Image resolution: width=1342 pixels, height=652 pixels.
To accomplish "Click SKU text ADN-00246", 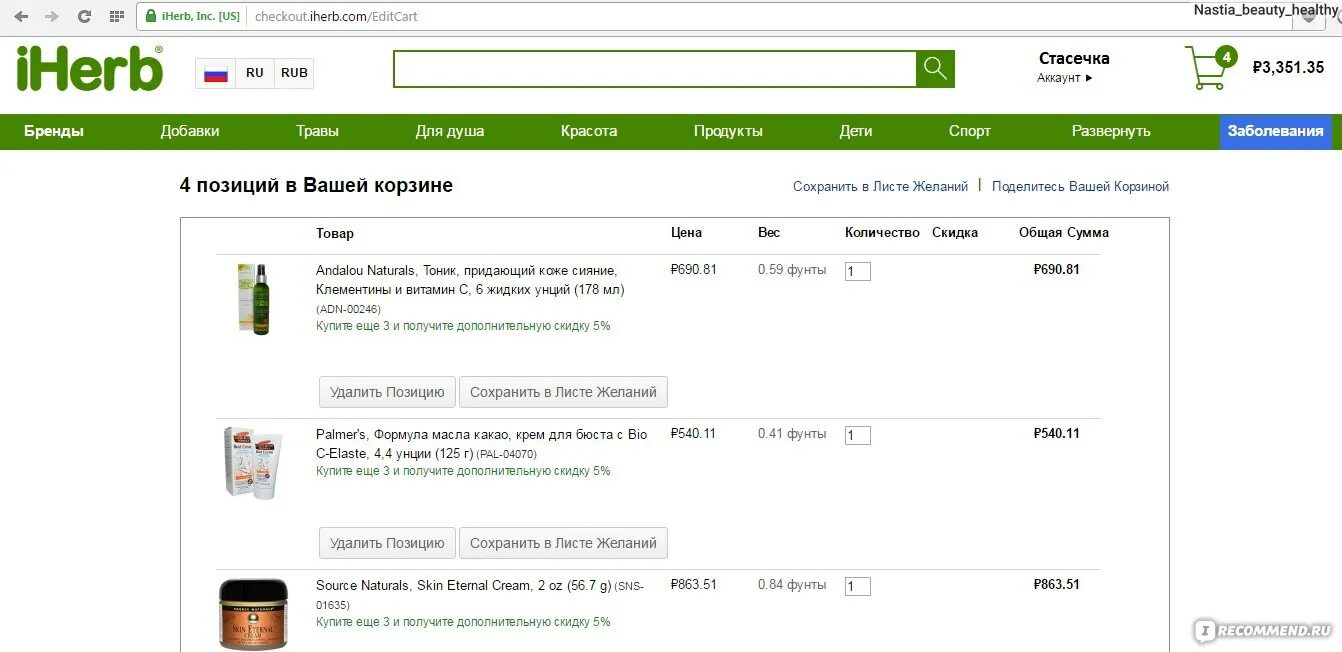I will (348, 309).
